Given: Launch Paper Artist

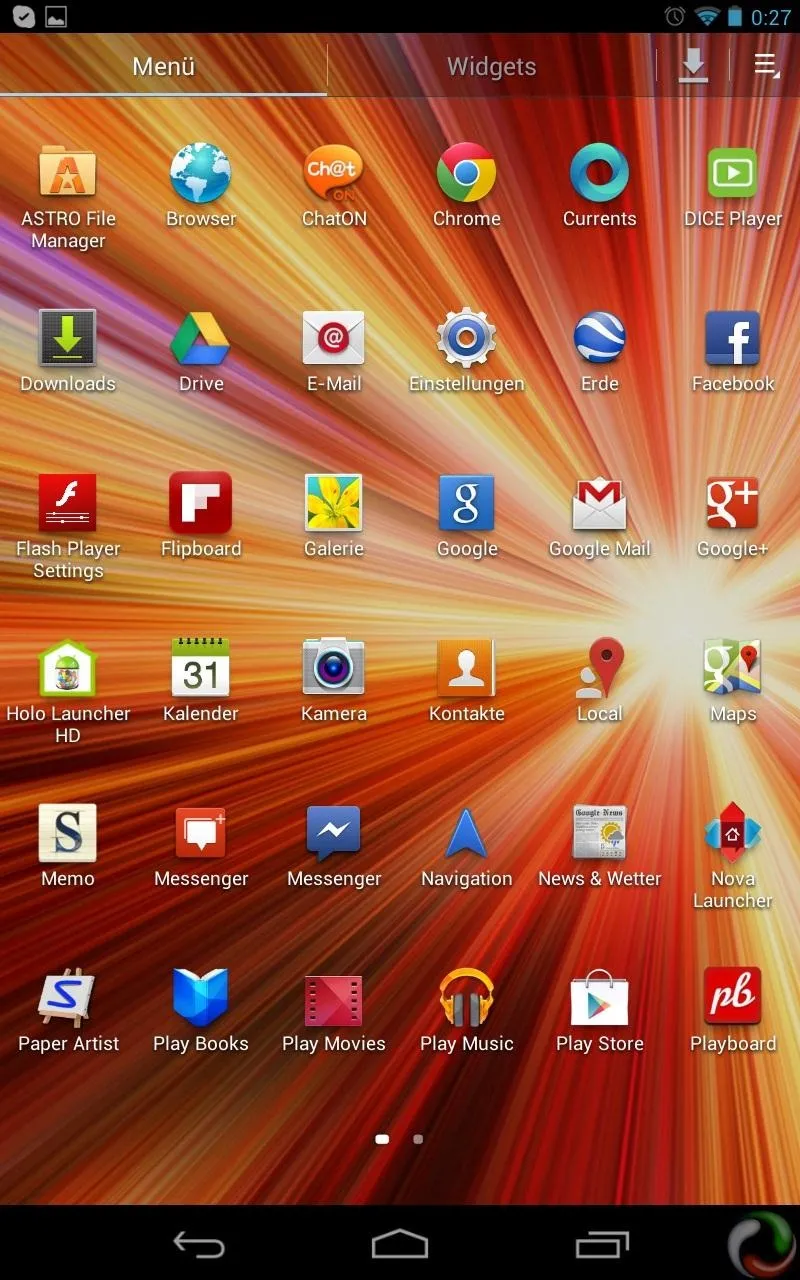Looking at the screenshot, I should pyautogui.click(x=68, y=1010).
